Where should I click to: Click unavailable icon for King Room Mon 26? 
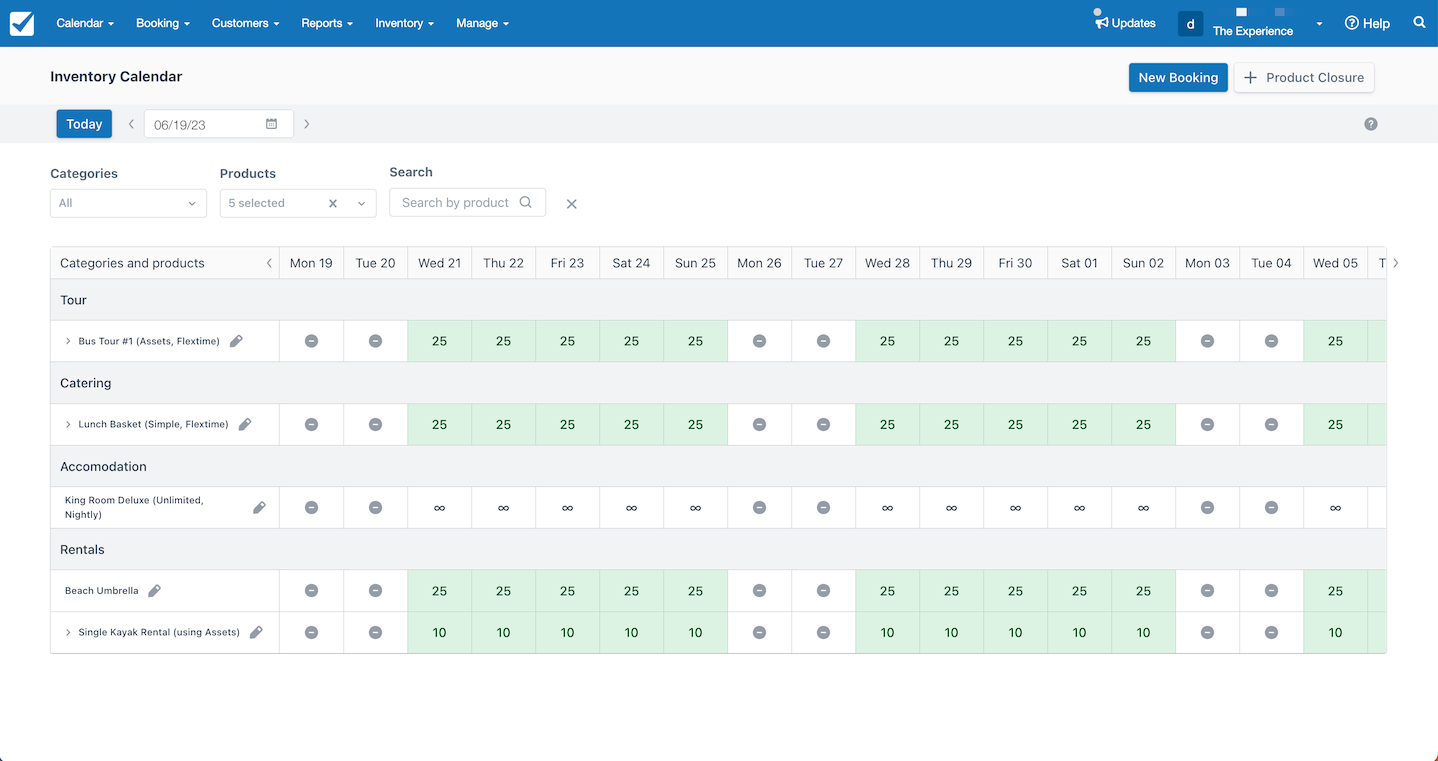click(x=759, y=507)
